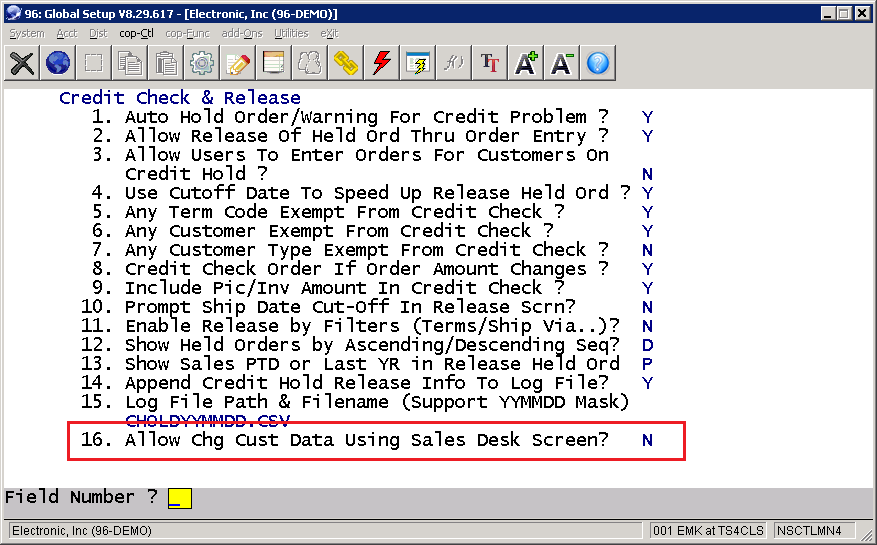The height and width of the screenshot is (545, 877).
Task: Click the Credit Check & Release heading
Action: coord(180,98)
